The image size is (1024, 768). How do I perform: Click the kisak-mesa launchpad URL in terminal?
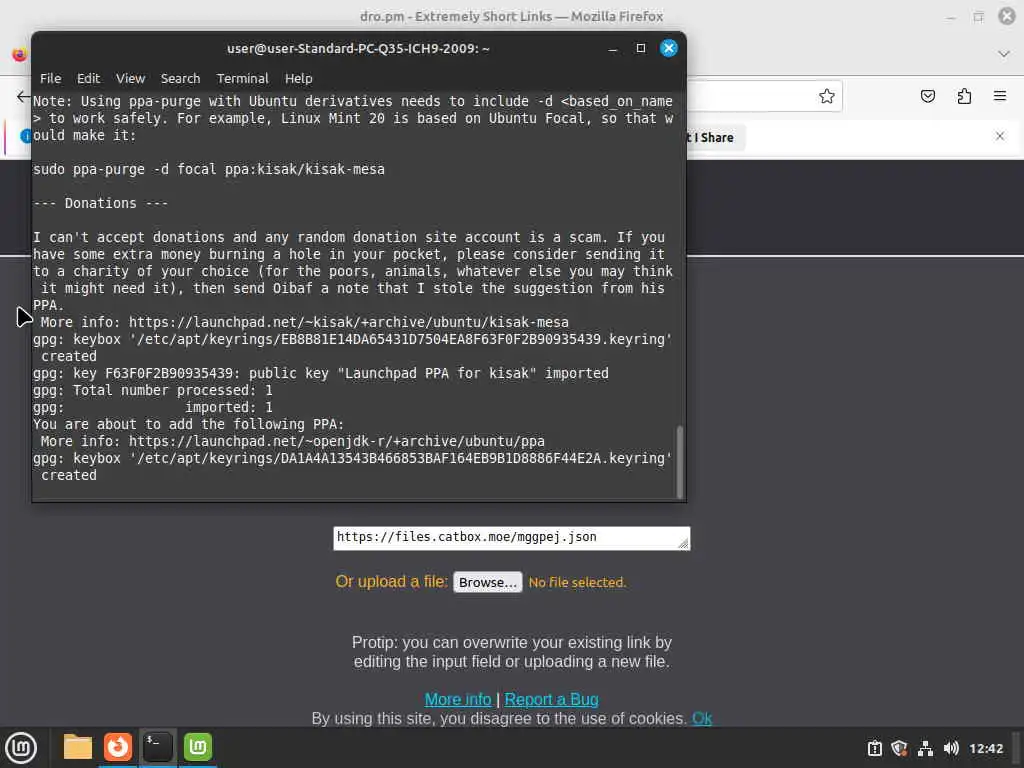pos(349,322)
